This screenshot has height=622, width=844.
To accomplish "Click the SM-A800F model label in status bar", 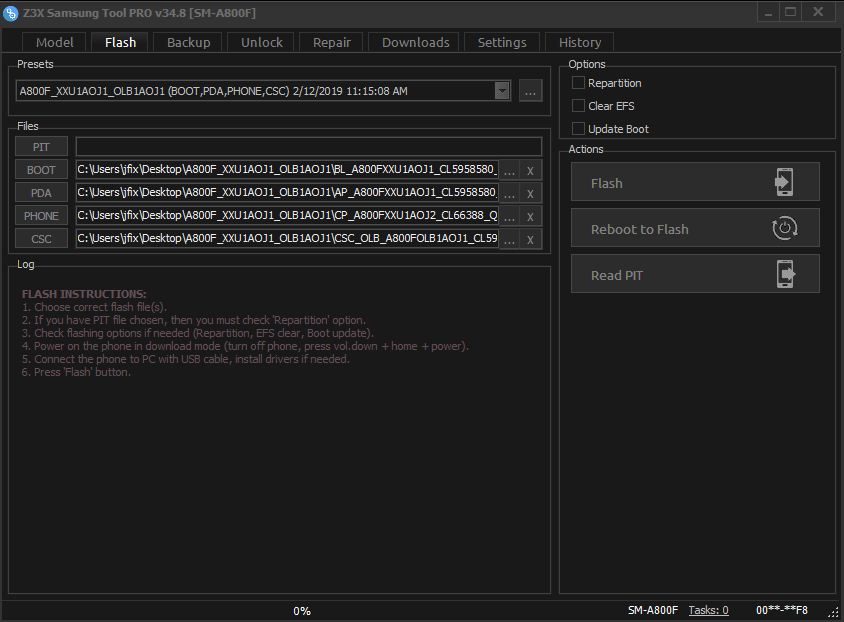I will (653, 610).
